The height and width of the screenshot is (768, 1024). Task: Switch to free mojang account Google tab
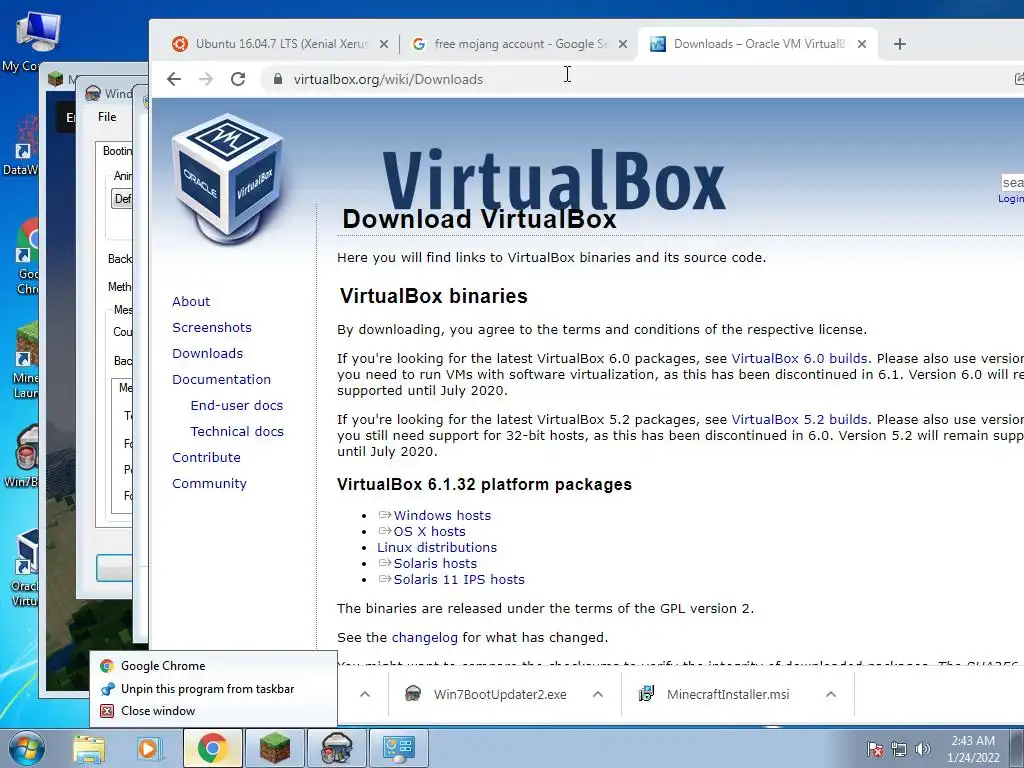519,44
